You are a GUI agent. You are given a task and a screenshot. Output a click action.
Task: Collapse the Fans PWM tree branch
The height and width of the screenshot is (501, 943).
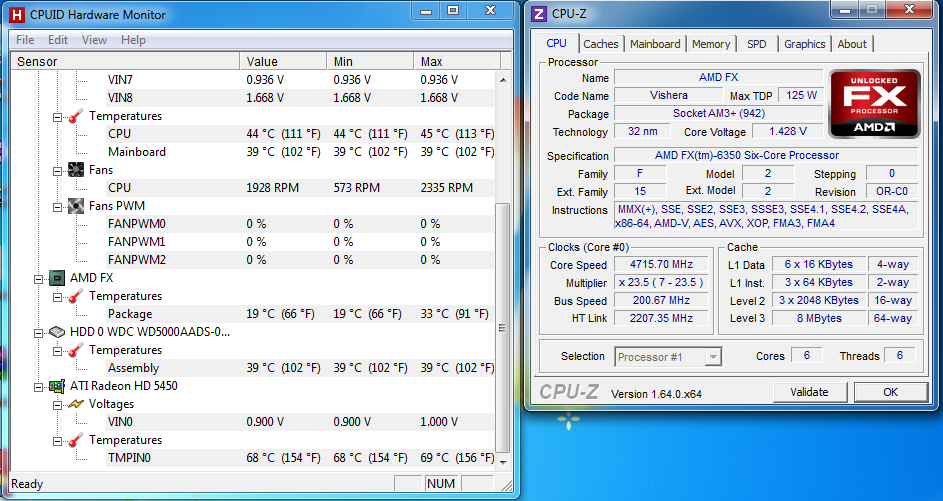point(58,206)
